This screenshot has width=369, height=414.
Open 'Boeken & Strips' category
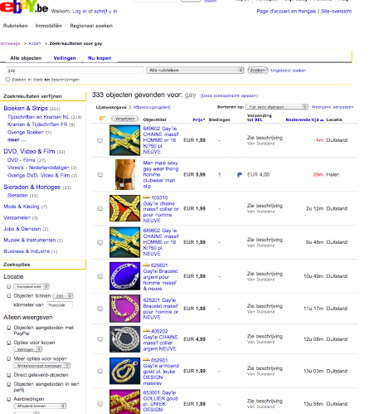[x=26, y=108]
